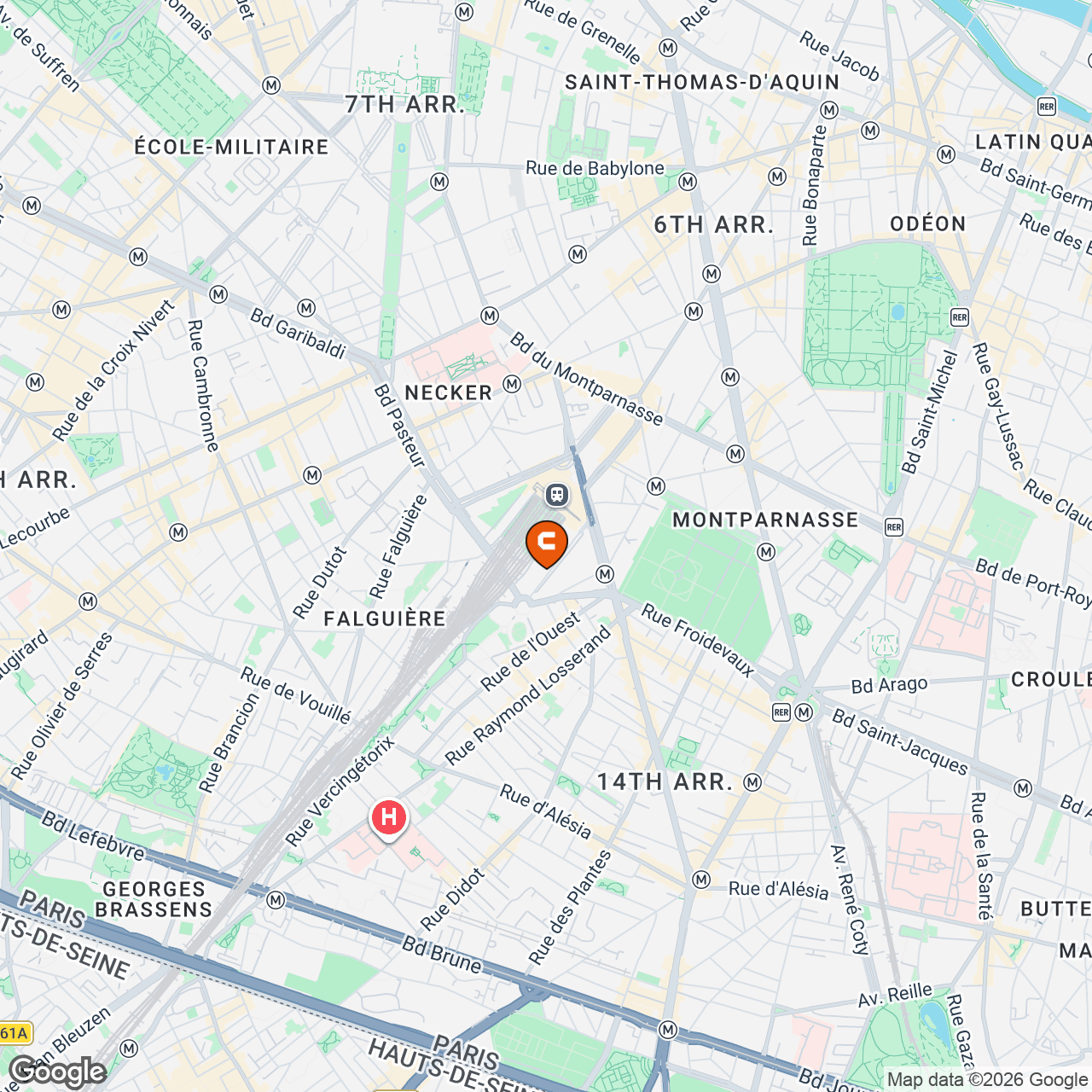Select RER icon beside Luxembourg garden on Bd Saint-Michel

click(960, 317)
